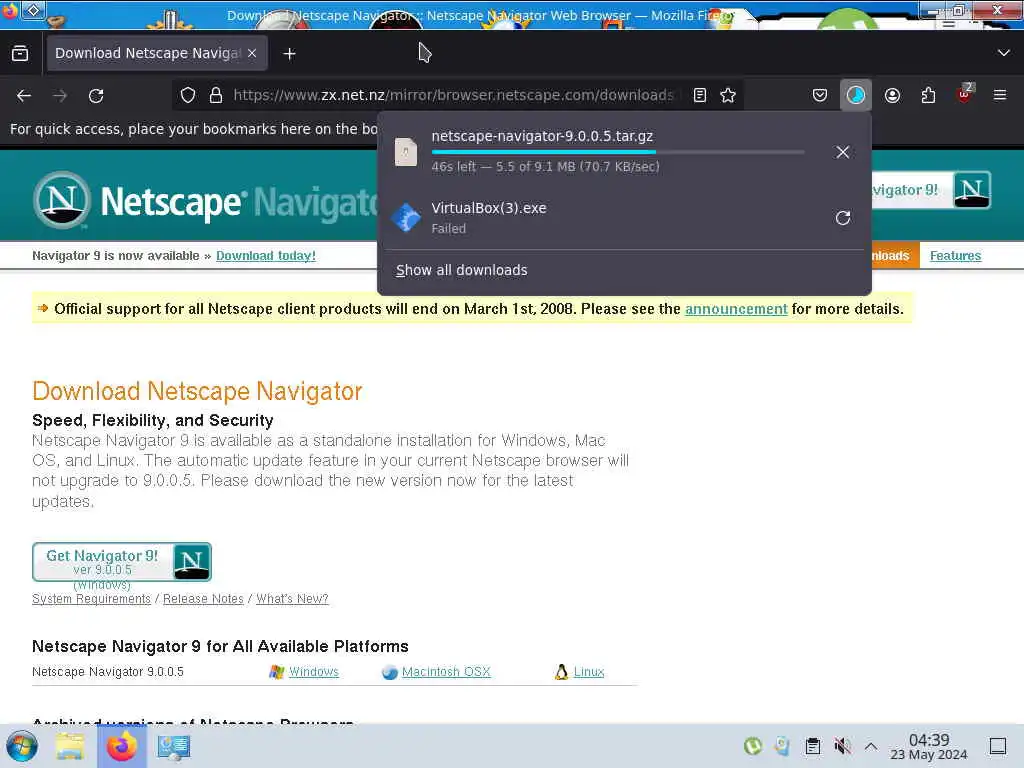Viewport: 1024px width, 768px height.
Task: Click the Download Netscape Navigator heading
Action: pyautogui.click(x=197, y=391)
